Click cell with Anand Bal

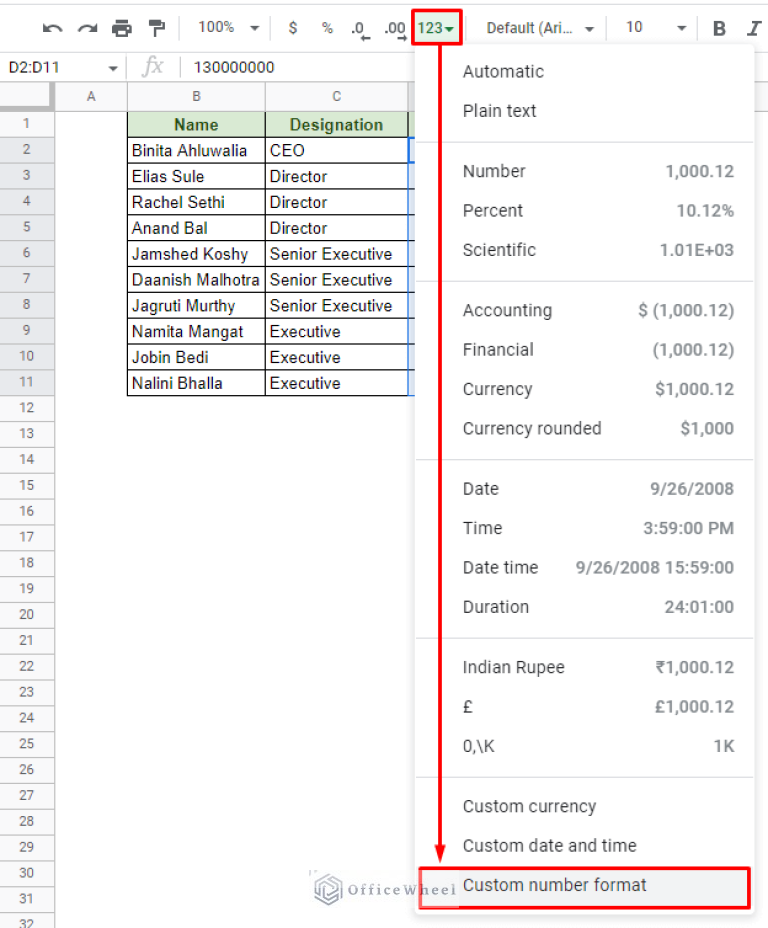point(196,228)
